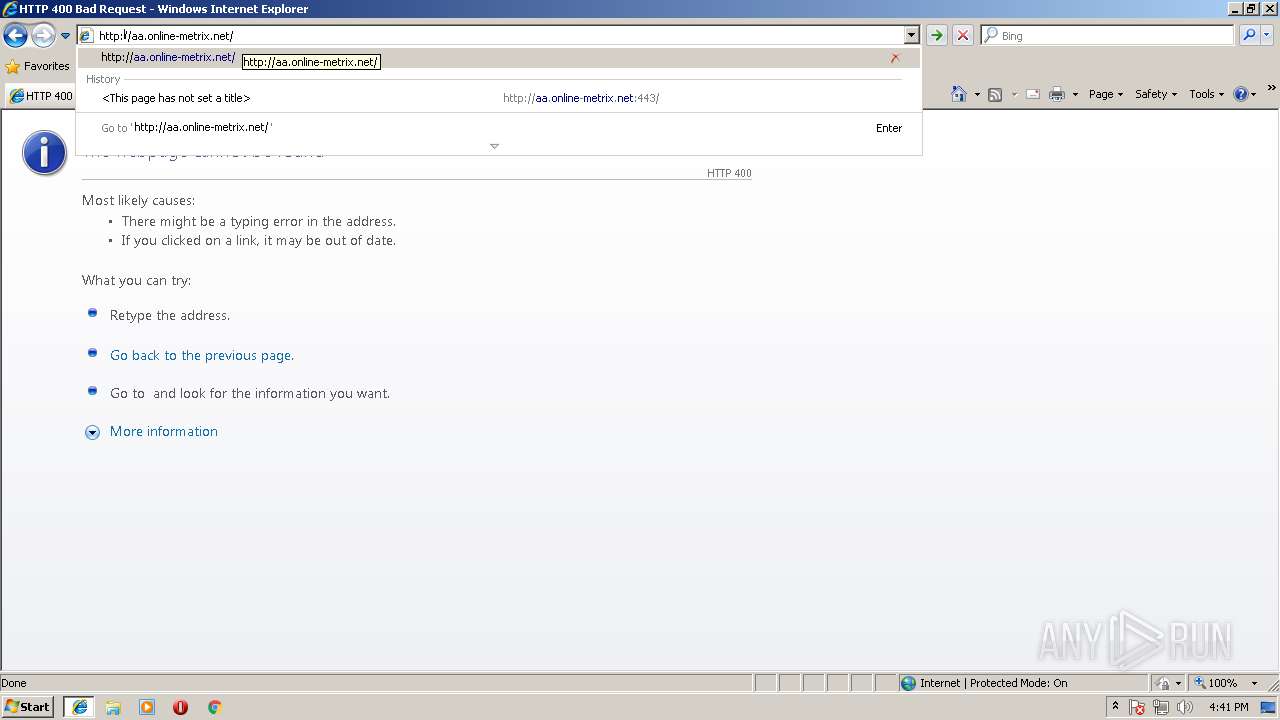Click the Help question mark icon
The width and height of the screenshot is (1280, 720).
pos(1241,94)
